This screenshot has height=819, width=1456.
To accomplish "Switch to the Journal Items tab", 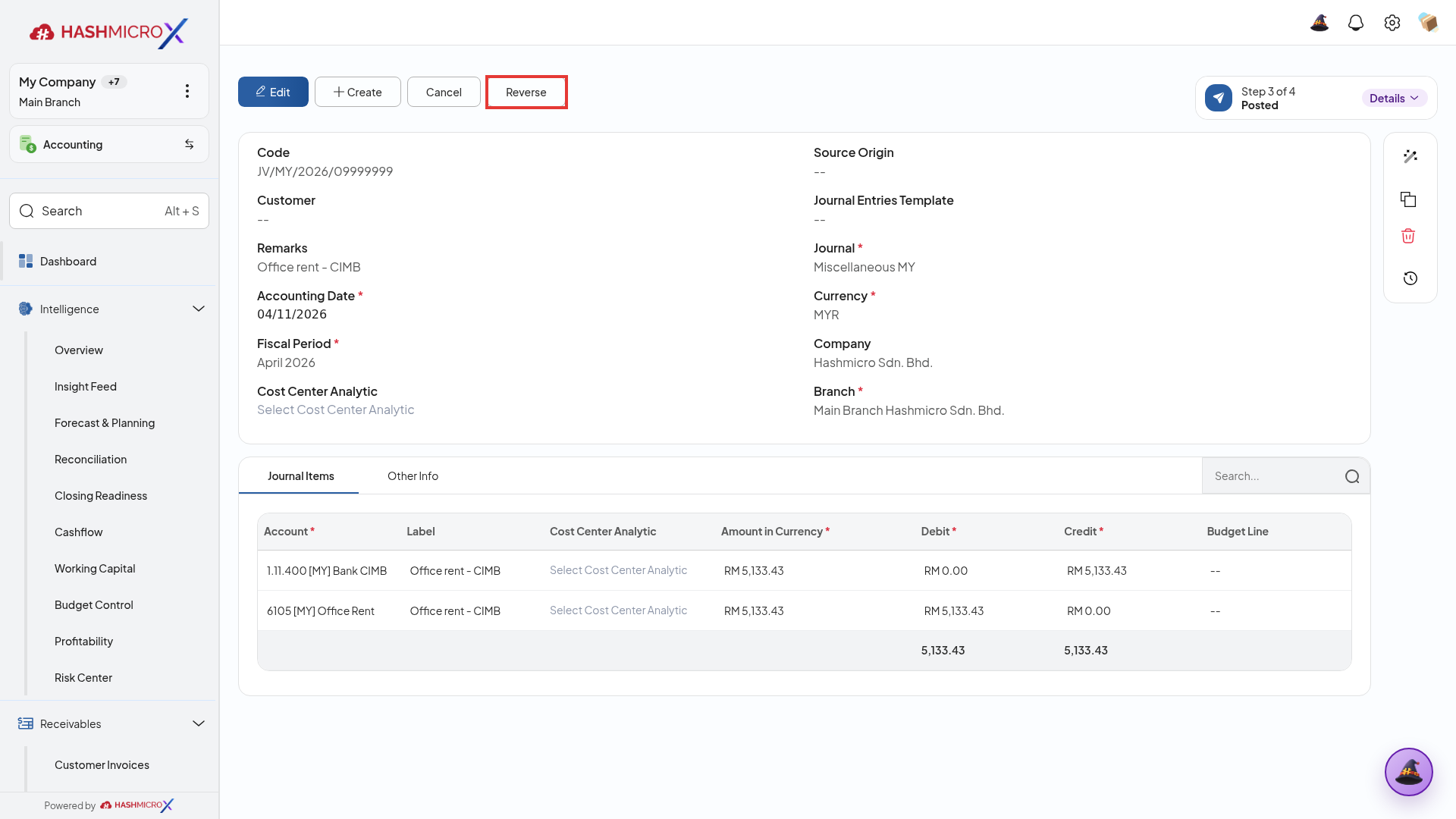I will pos(300,476).
